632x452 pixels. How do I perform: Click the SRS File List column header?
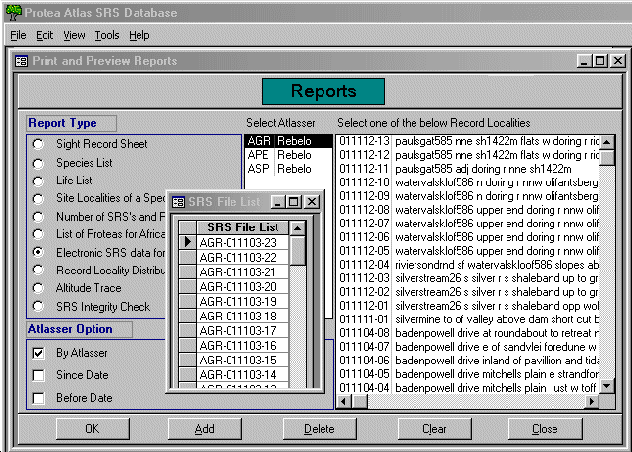point(242,227)
